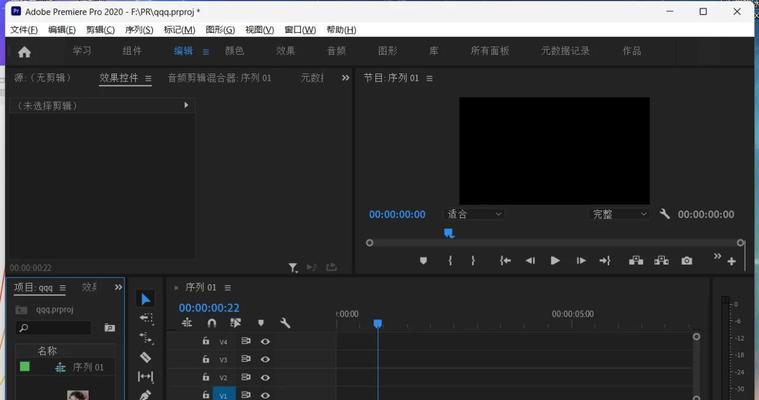Toggle insert sequences as nests
The image size is (759, 400).
pyautogui.click(x=186, y=323)
